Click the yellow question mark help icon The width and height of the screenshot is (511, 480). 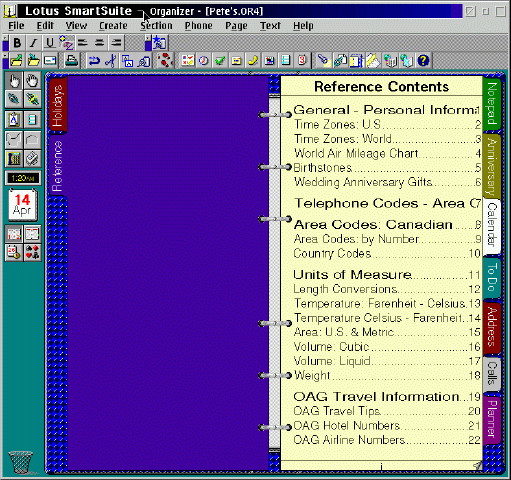423,61
